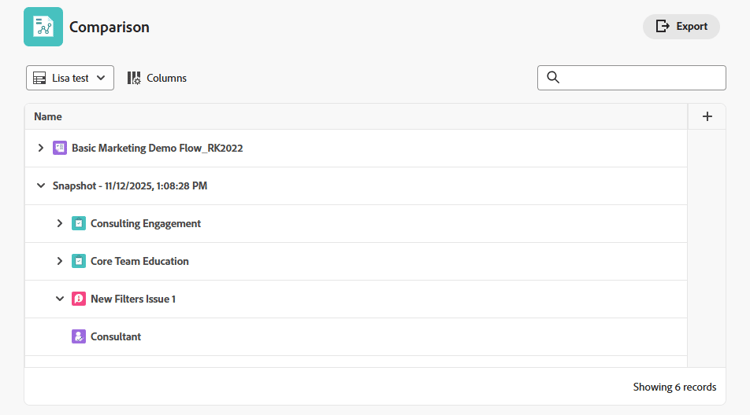This screenshot has width=750, height=415.
Task: Click the Basic Marketing Demo Flow purple icon
Action: 60,148
